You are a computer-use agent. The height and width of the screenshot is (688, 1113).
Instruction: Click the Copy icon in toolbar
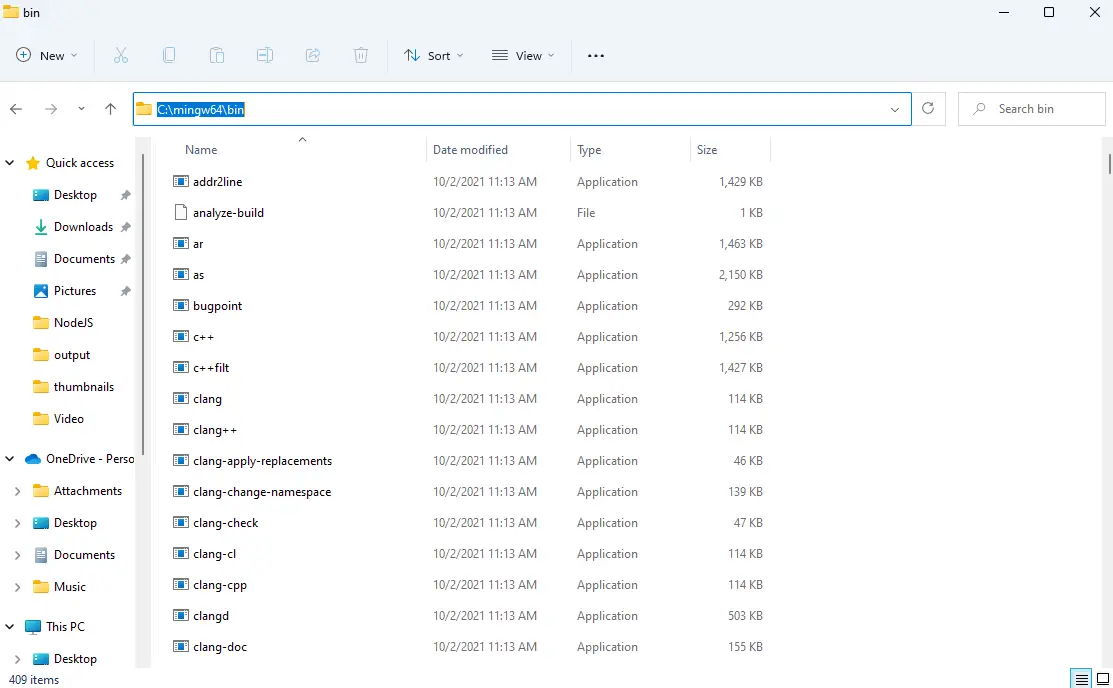[169, 56]
